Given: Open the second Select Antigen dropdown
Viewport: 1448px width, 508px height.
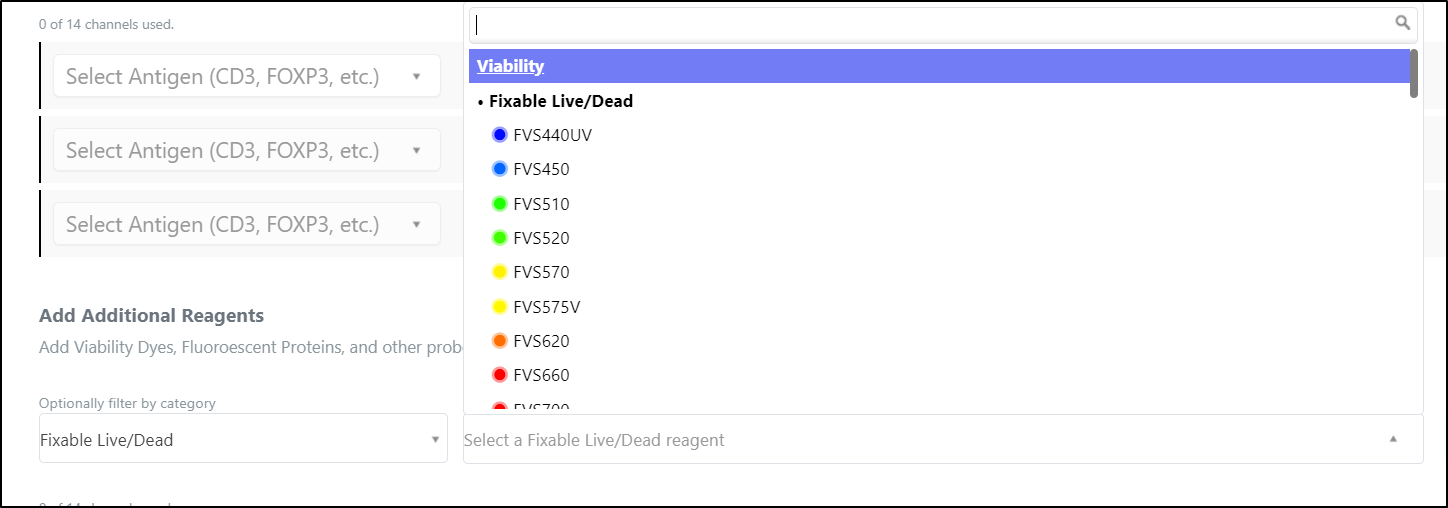Looking at the screenshot, I should [247, 150].
